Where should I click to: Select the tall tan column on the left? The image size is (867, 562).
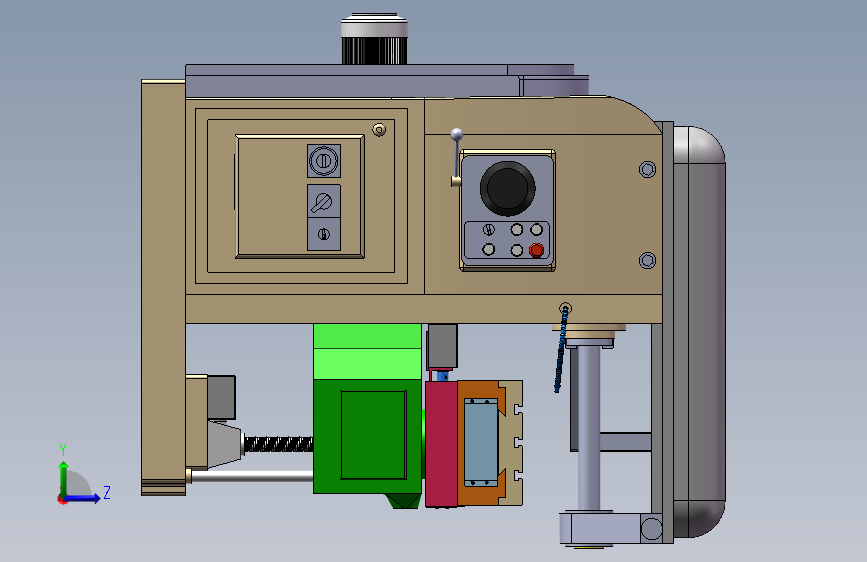(x=163, y=288)
